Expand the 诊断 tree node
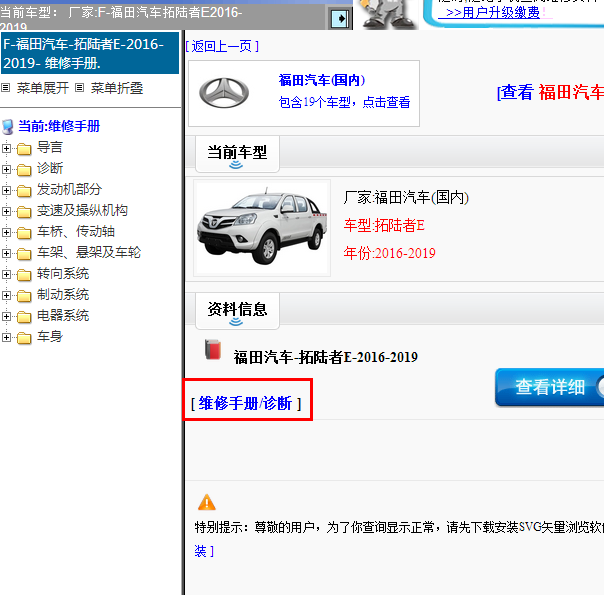The image size is (604, 595). pyautogui.click(x=6, y=169)
